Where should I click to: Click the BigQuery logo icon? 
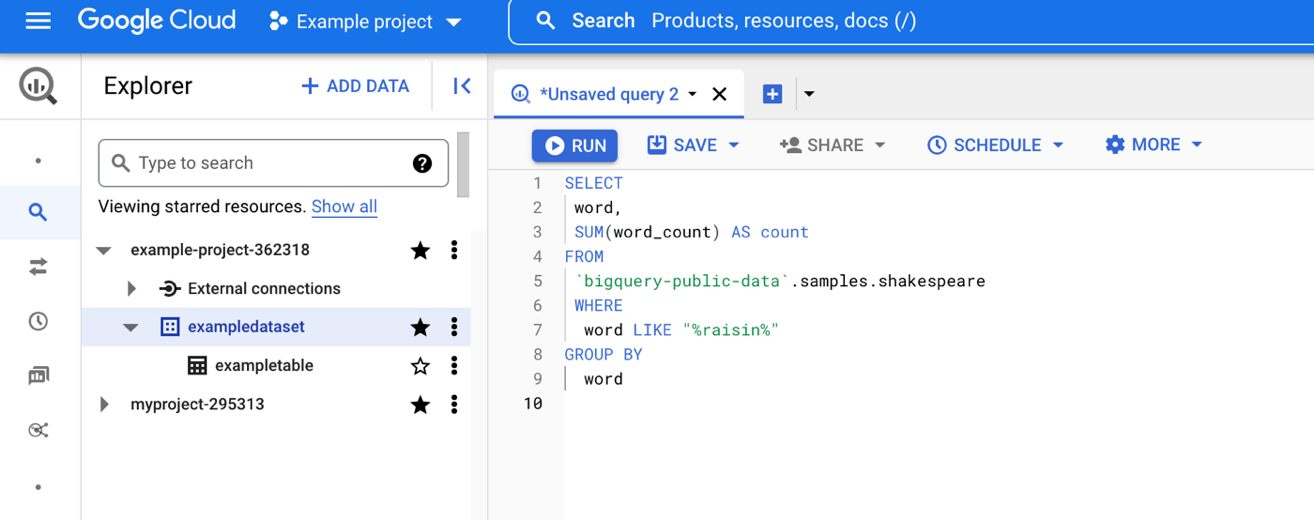click(38, 86)
